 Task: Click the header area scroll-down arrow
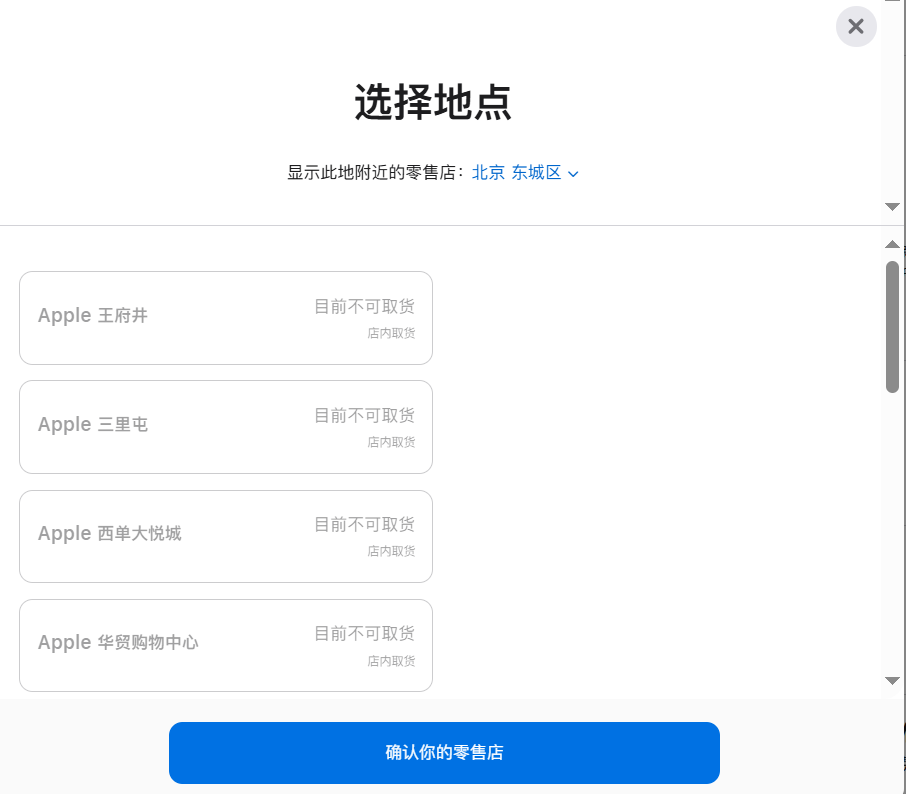[x=892, y=206]
